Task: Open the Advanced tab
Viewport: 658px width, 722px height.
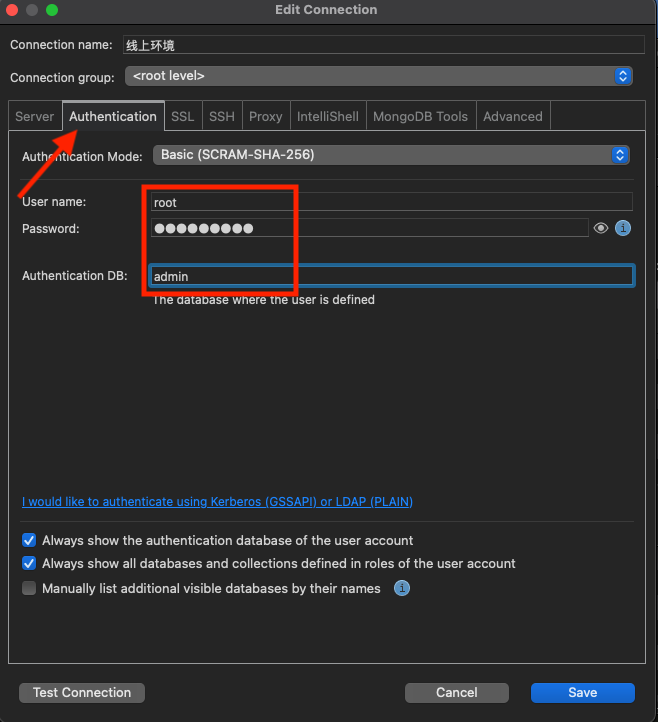Action: pos(513,116)
